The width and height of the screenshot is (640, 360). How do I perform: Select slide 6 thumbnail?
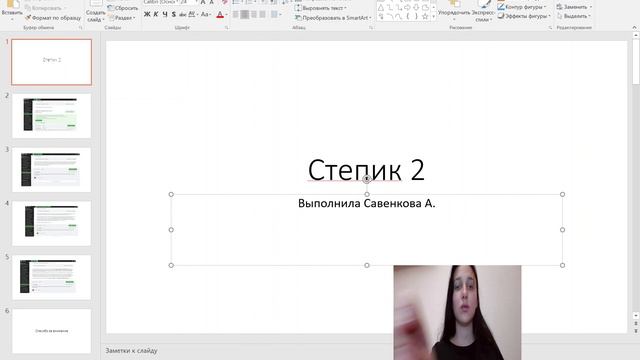click(51, 331)
